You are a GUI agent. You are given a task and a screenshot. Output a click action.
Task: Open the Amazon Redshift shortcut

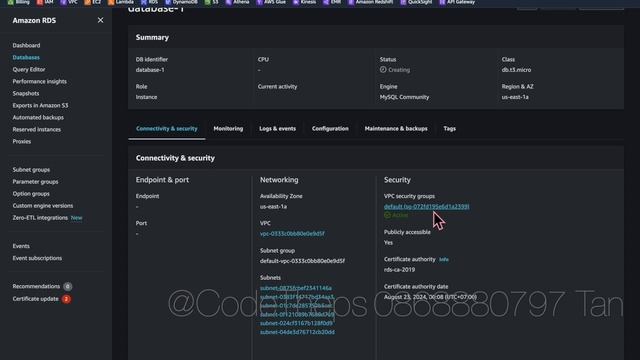pyautogui.click(x=371, y=2)
